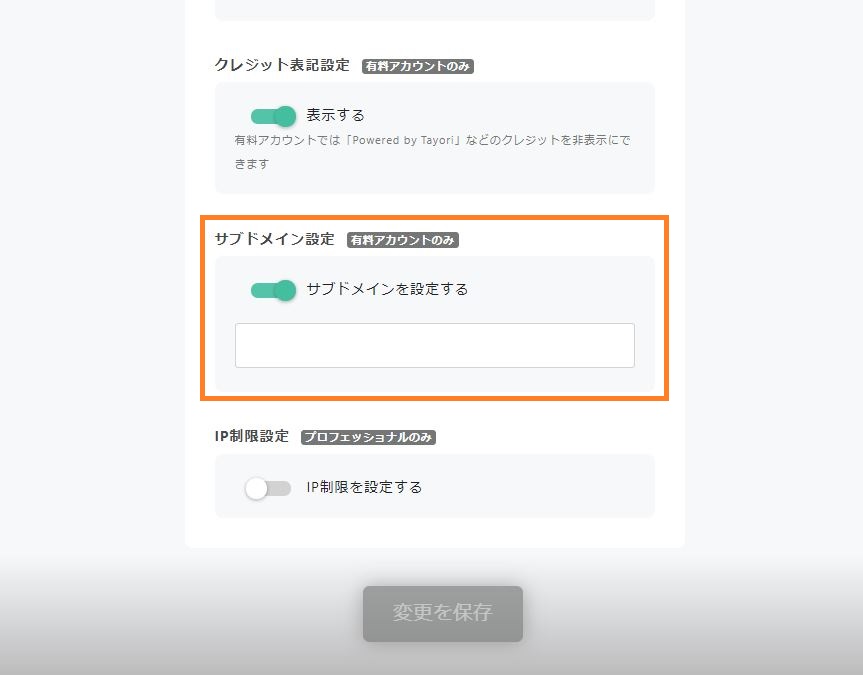Click the サブドメインを設定する label text
The width and height of the screenshot is (863, 675).
point(387,289)
